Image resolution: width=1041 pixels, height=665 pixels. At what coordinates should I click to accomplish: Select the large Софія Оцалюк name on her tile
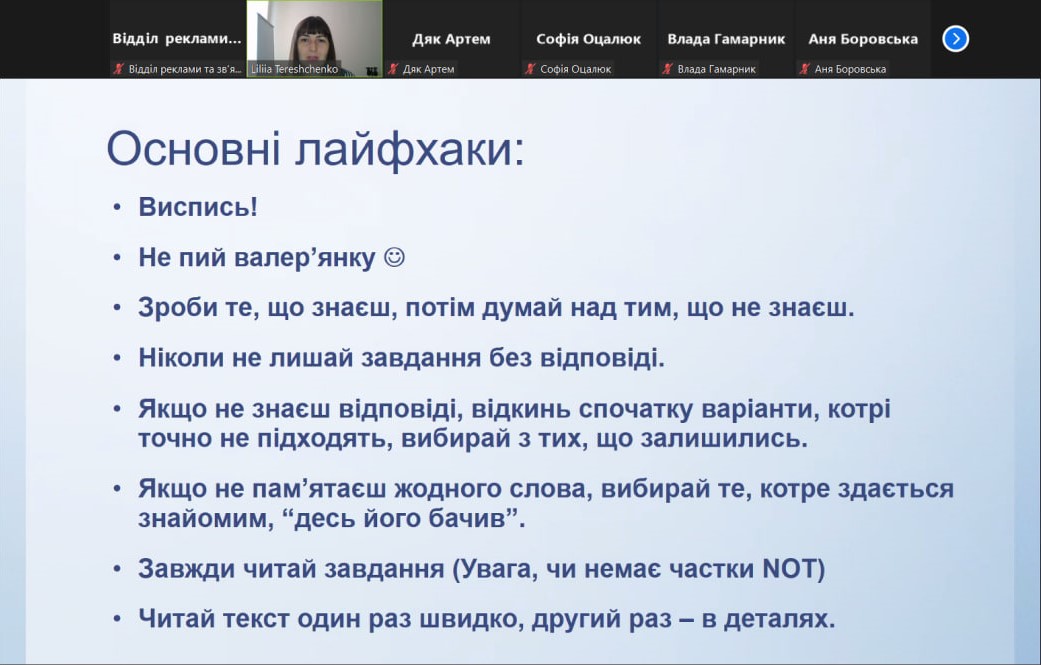[x=588, y=39]
